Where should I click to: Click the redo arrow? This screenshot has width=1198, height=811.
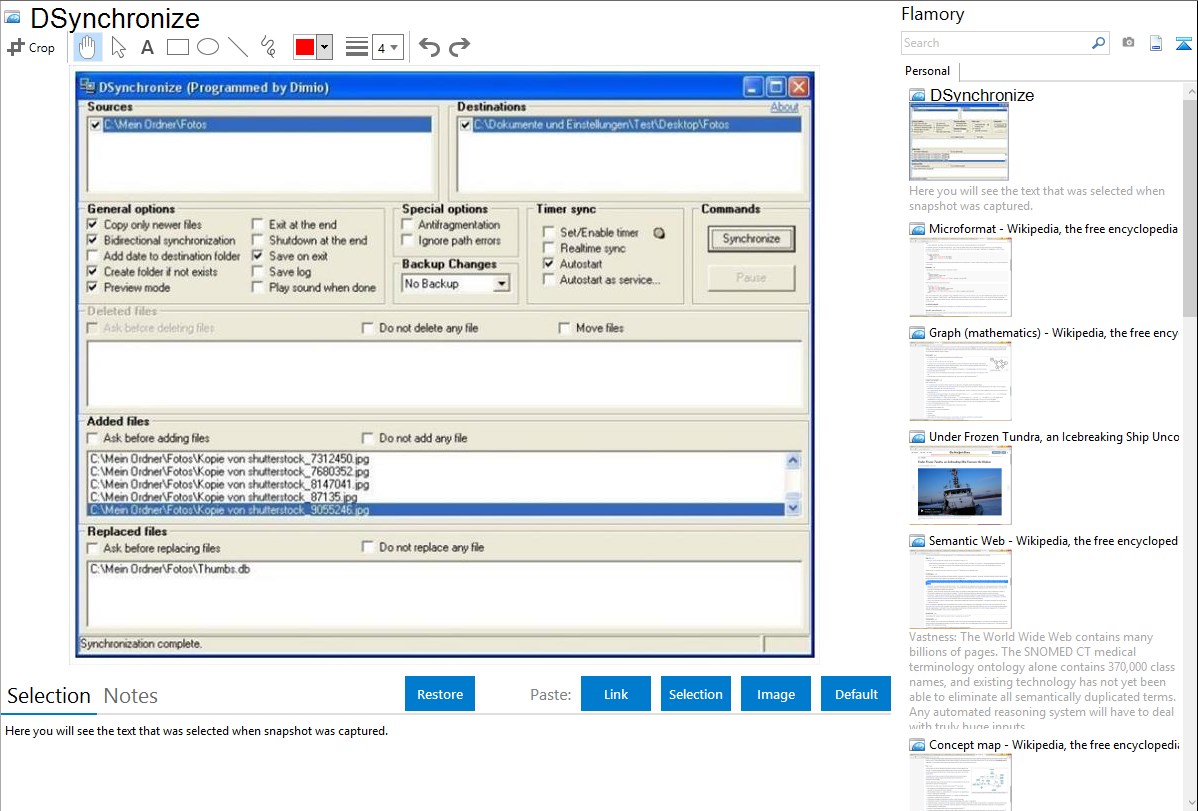point(459,47)
